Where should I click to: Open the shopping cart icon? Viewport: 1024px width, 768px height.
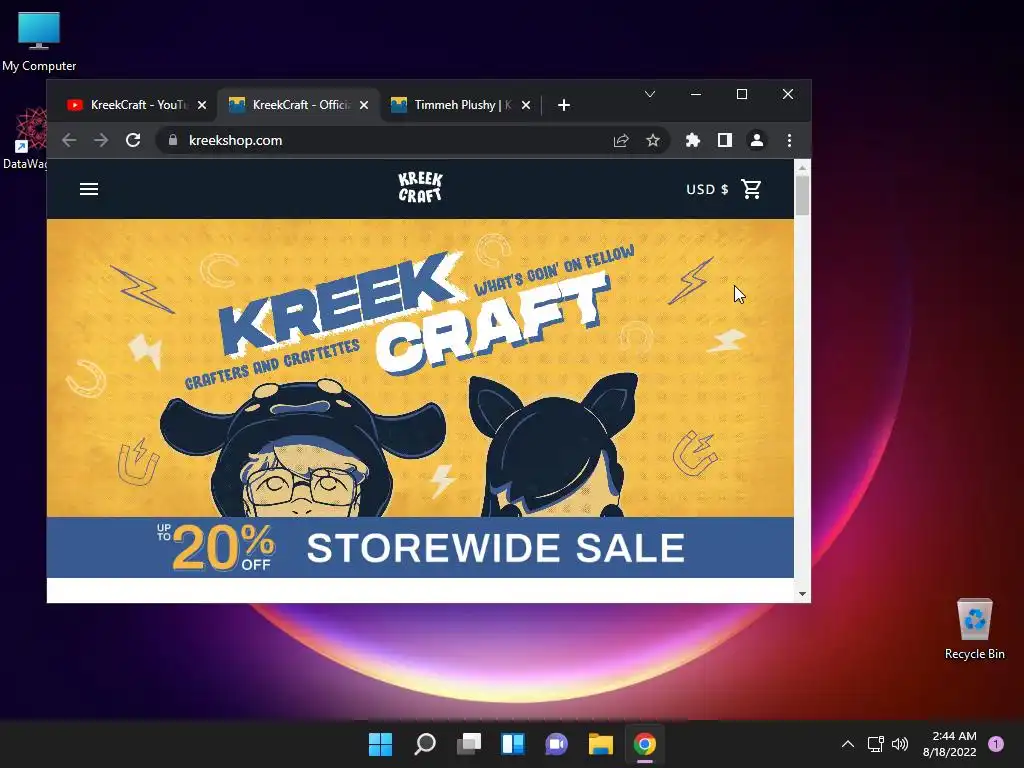(751, 189)
